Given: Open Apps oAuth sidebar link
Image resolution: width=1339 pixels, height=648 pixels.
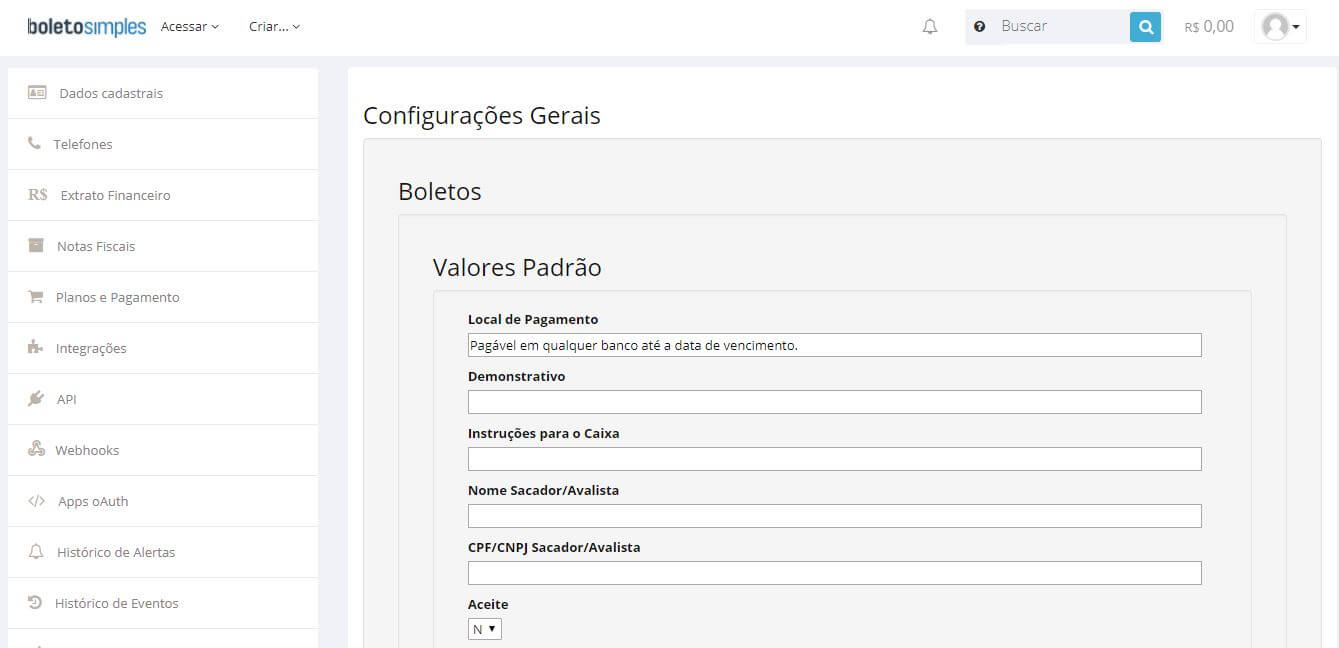Looking at the screenshot, I should [x=163, y=501].
